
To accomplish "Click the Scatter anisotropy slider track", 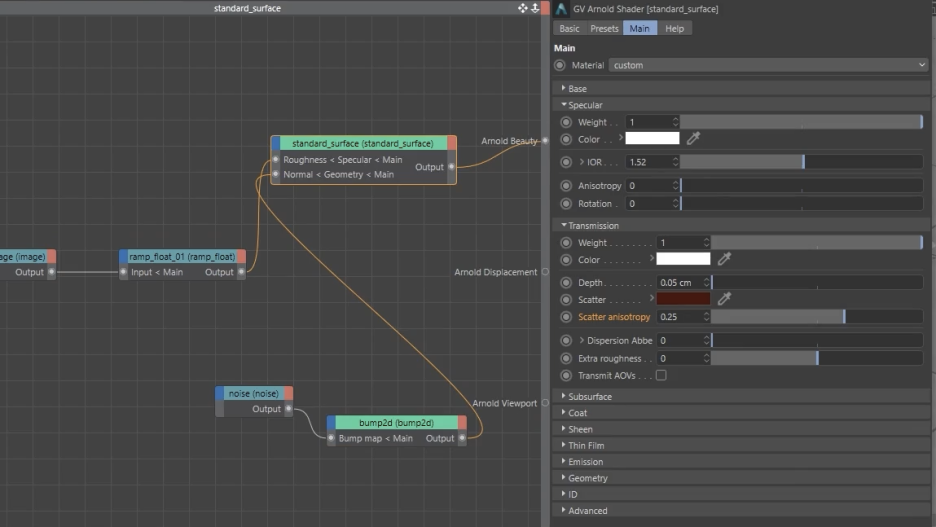I will pyautogui.click(x=817, y=317).
